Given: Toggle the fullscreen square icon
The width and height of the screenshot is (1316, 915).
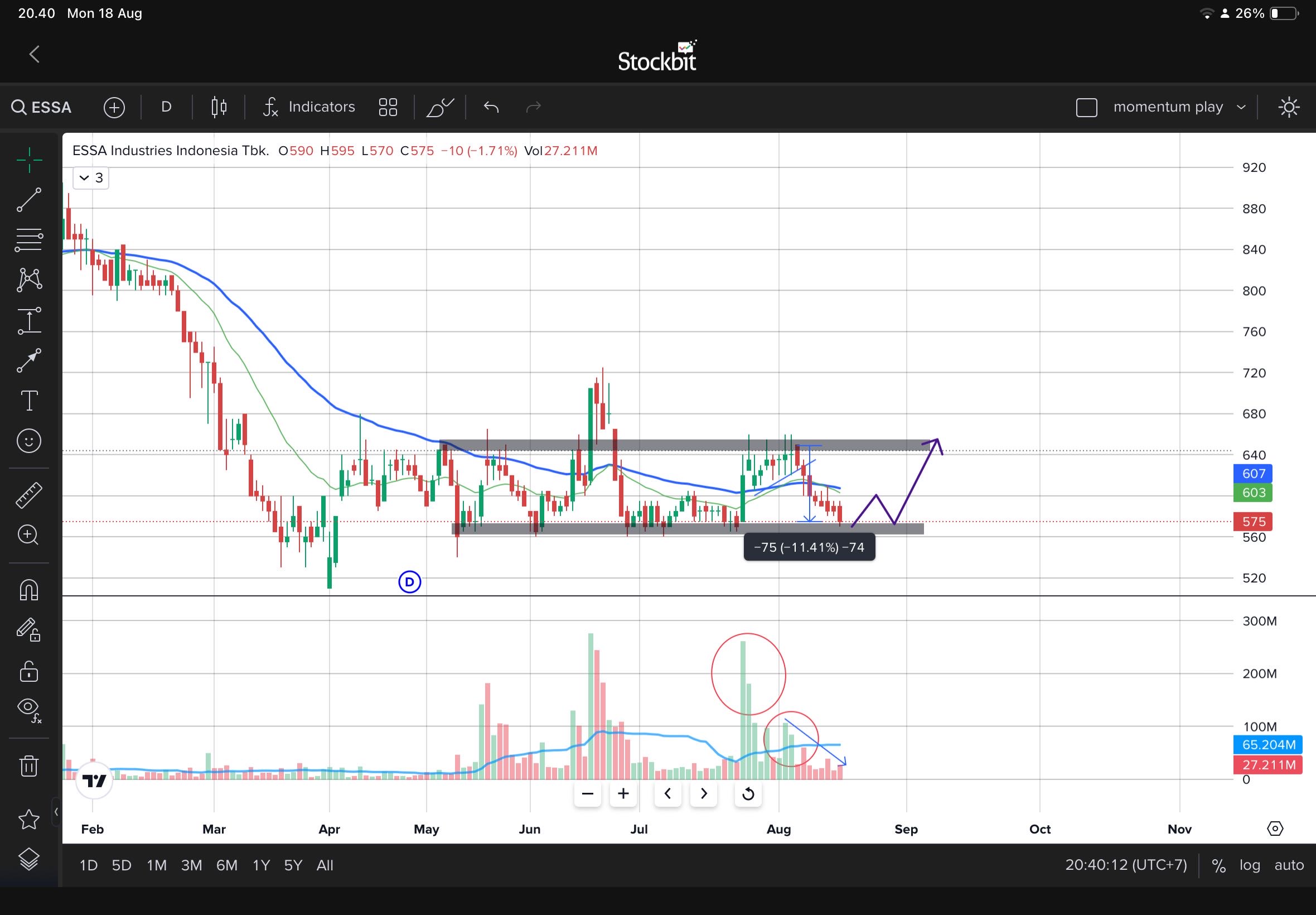Looking at the screenshot, I should (1086, 107).
